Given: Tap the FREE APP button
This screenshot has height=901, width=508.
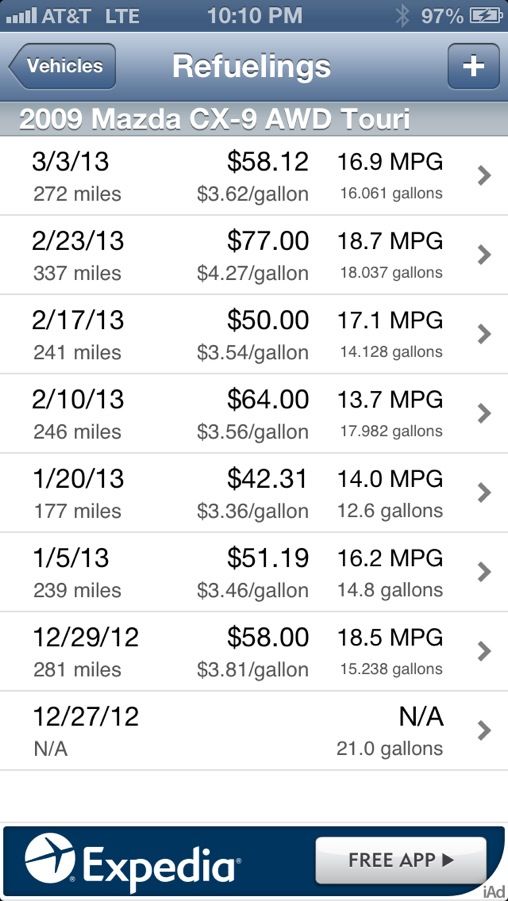Looking at the screenshot, I should 401,860.
